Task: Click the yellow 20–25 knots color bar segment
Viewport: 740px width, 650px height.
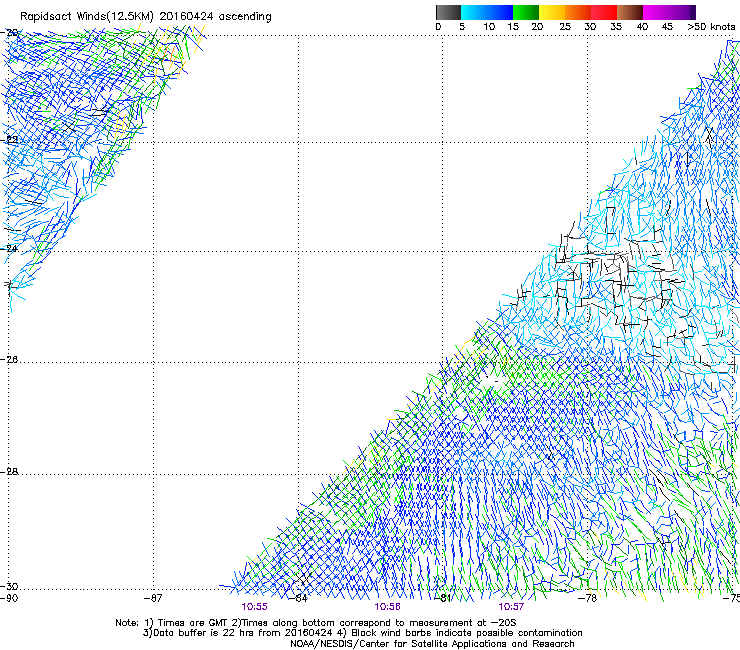Action: [x=552, y=12]
